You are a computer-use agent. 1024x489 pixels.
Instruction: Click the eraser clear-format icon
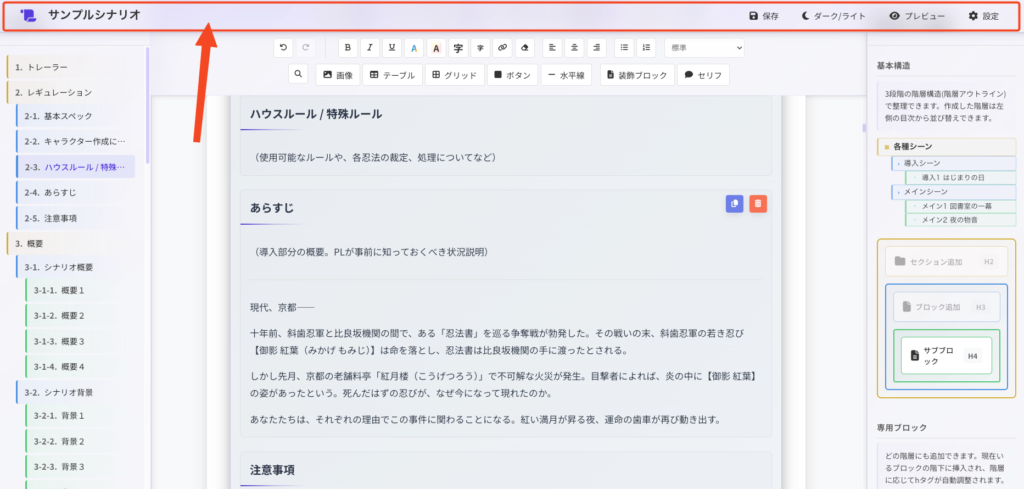pyautogui.click(x=523, y=47)
